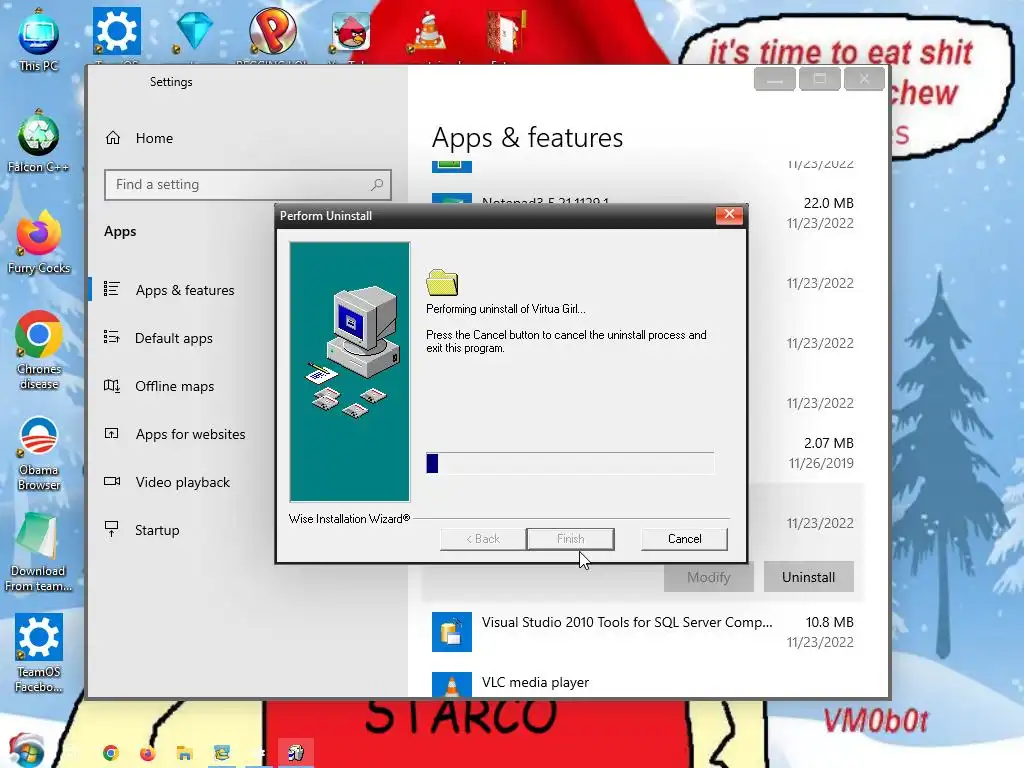Click the Cancel button in uninstall dialog
Viewport: 1024px width, 768px height.
[x=684, y=539]
